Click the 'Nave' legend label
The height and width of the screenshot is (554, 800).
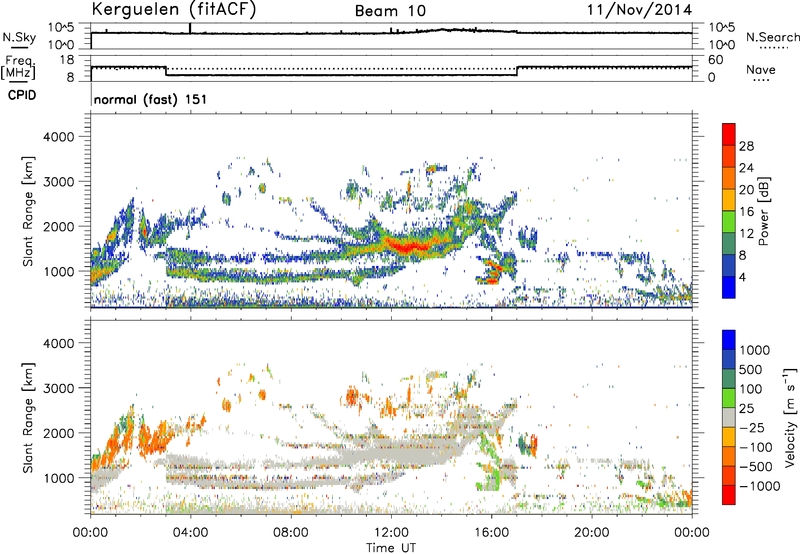[x=761, y=69]
